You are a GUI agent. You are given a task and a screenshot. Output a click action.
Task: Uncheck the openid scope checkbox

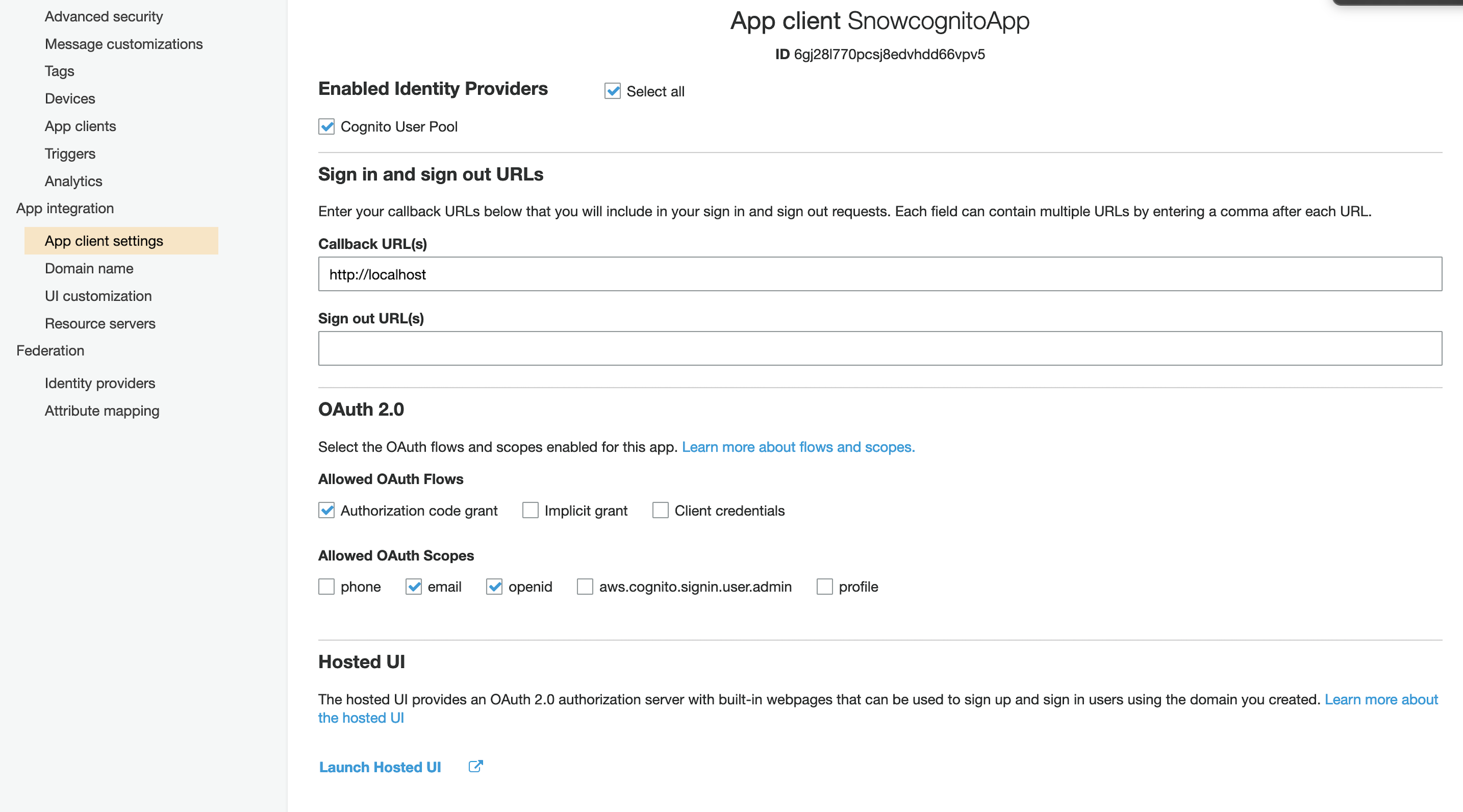click(494, 586)
